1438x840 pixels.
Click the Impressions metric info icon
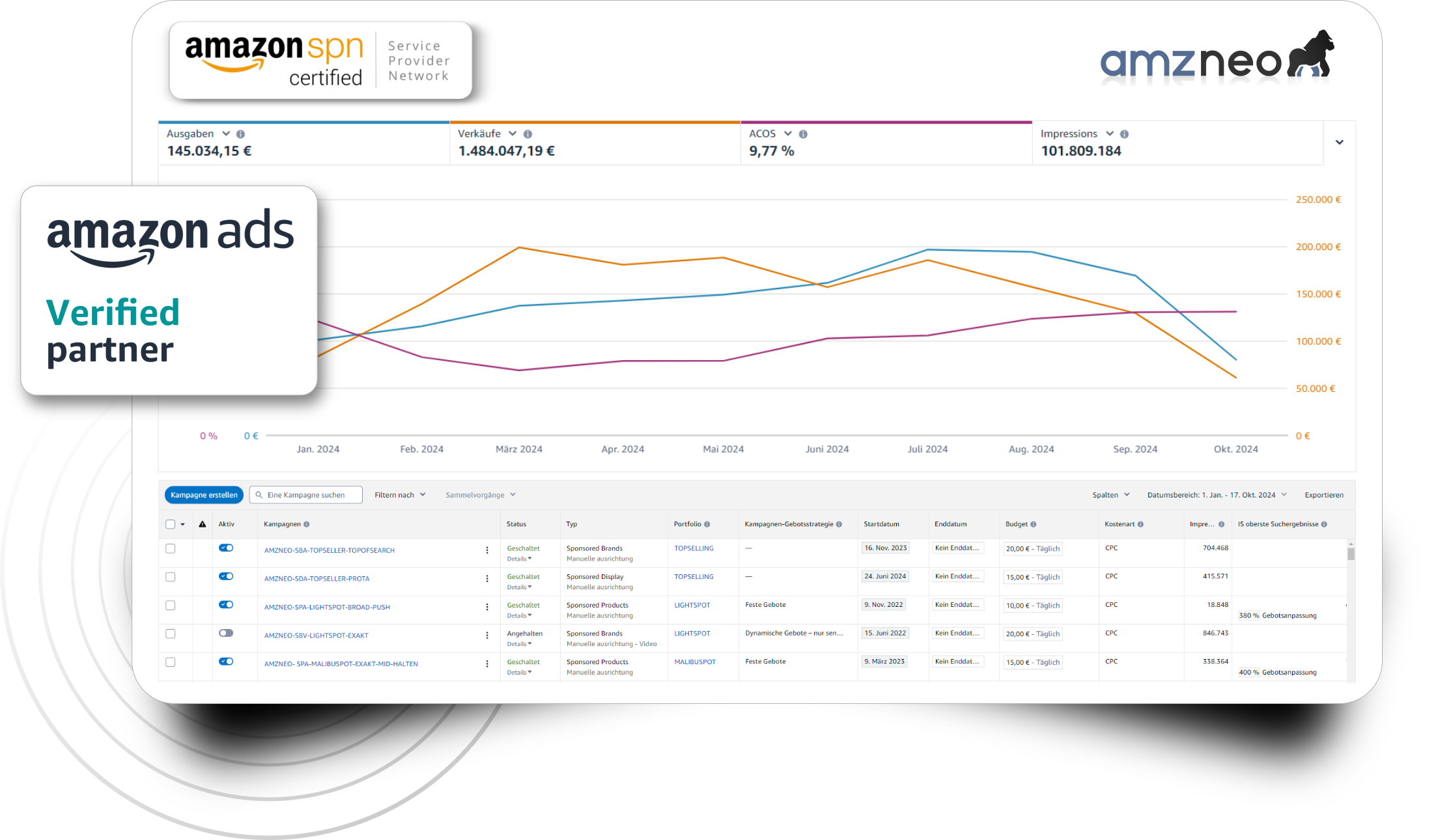pyautogui.click(x=1125, y=134)
